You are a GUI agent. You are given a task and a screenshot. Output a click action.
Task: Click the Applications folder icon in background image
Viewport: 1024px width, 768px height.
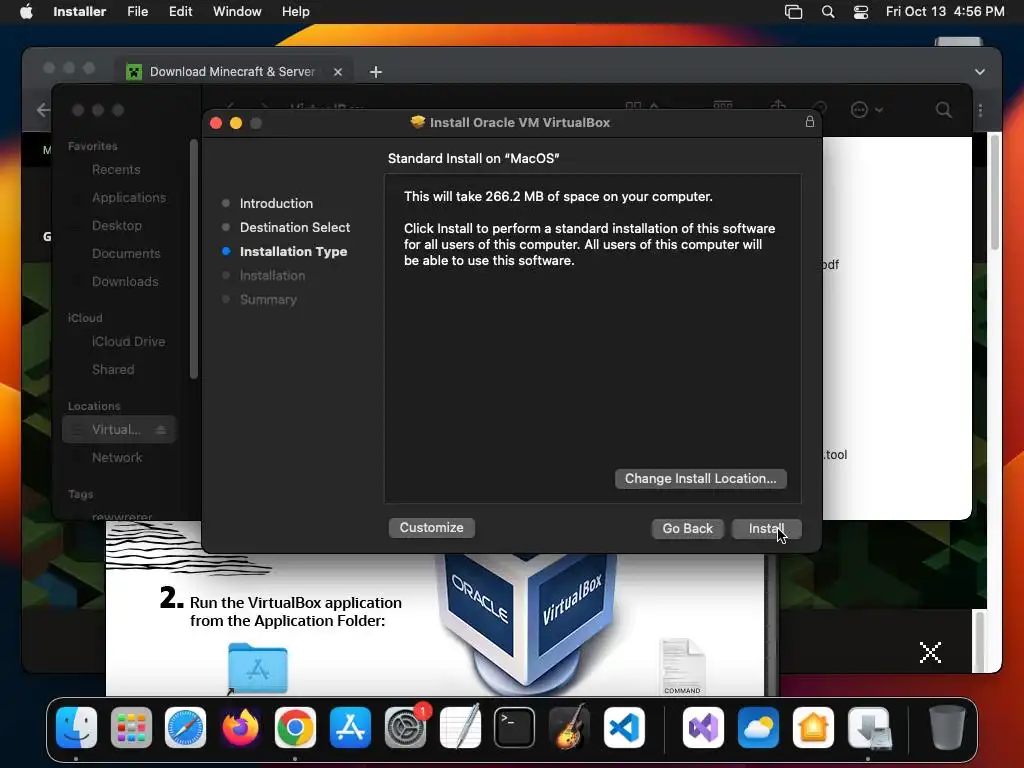257,668
